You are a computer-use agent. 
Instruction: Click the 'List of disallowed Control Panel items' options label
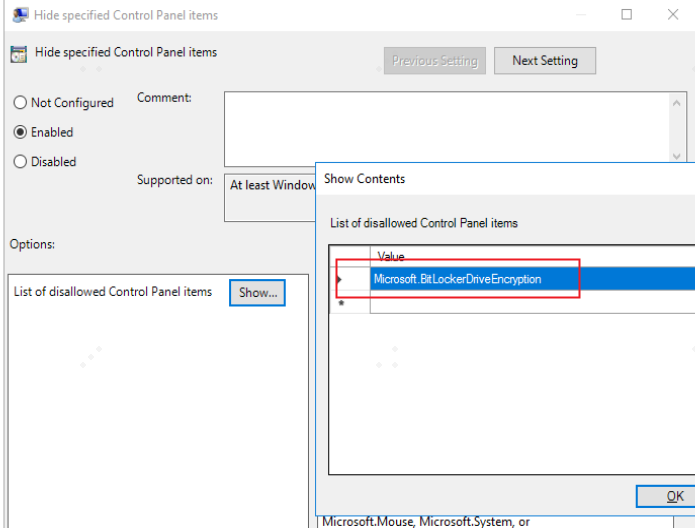coord(113,292)
